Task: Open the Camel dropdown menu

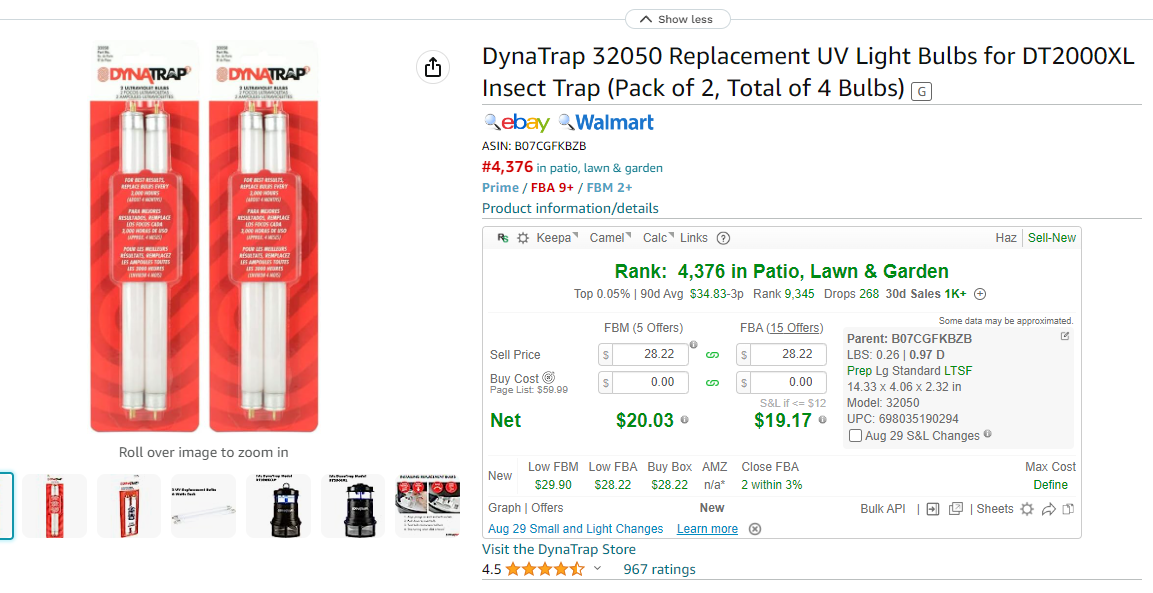Action: (610, 238)
